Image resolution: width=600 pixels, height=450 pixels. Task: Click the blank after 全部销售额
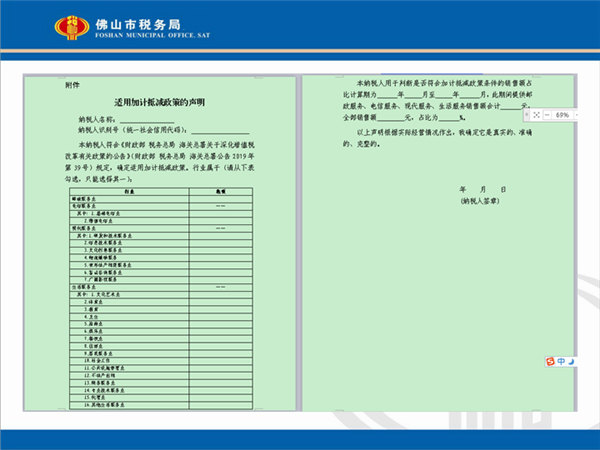[x=391, y=118]
